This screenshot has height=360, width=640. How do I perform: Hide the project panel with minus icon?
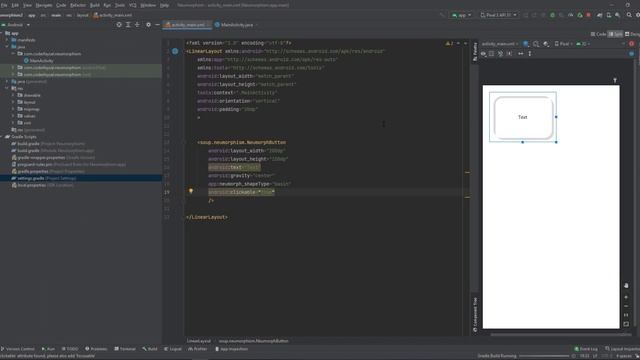click(157, 25)
